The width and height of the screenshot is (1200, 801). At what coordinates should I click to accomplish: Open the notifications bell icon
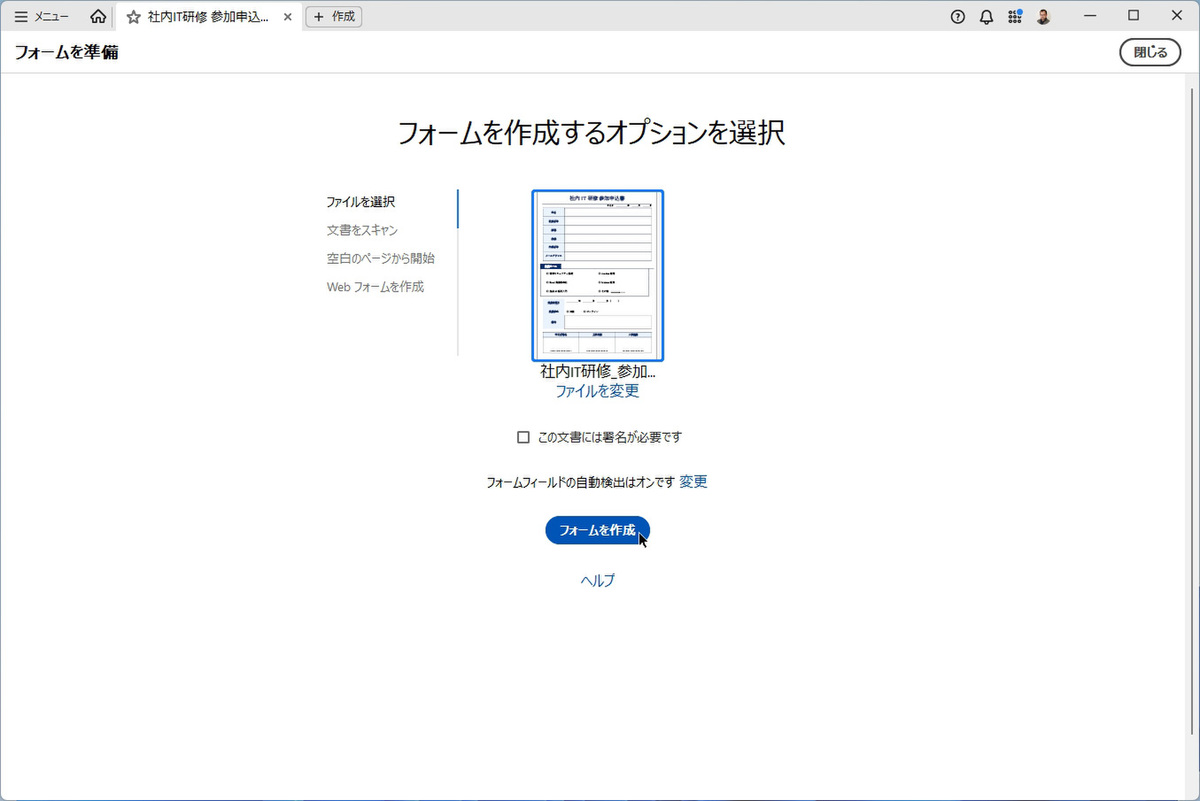pyautogui.click(x=986, y=16)
